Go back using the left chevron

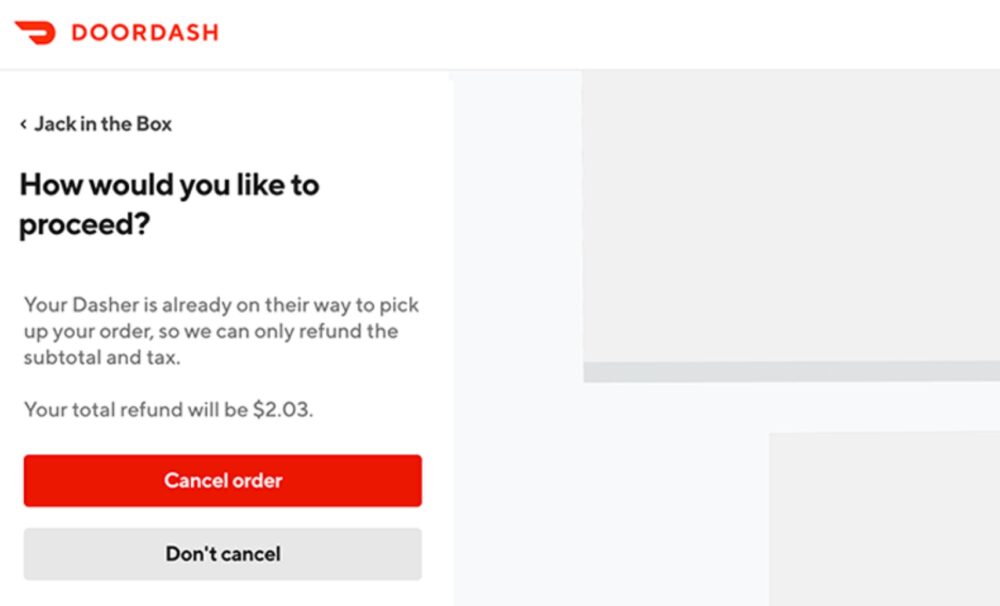tap(23, 125)
